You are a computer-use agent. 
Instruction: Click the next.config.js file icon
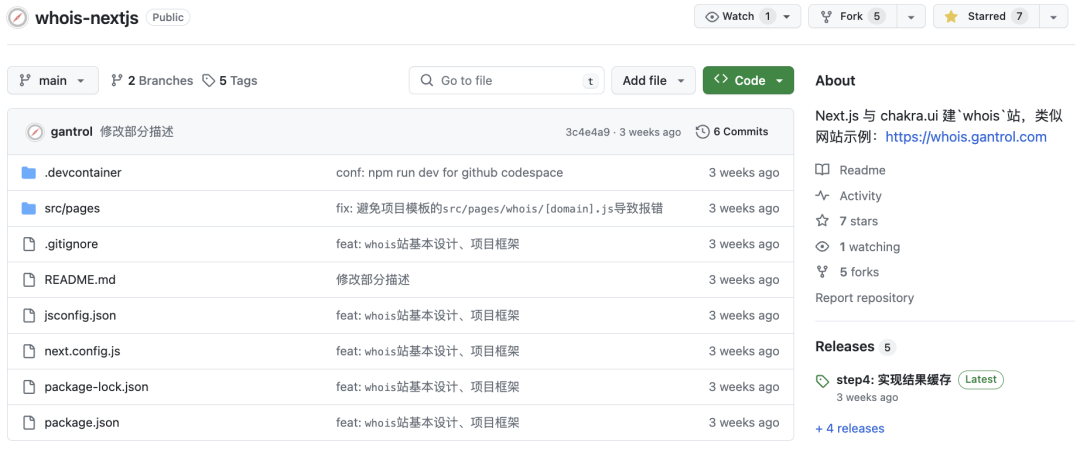pos(28,351)
